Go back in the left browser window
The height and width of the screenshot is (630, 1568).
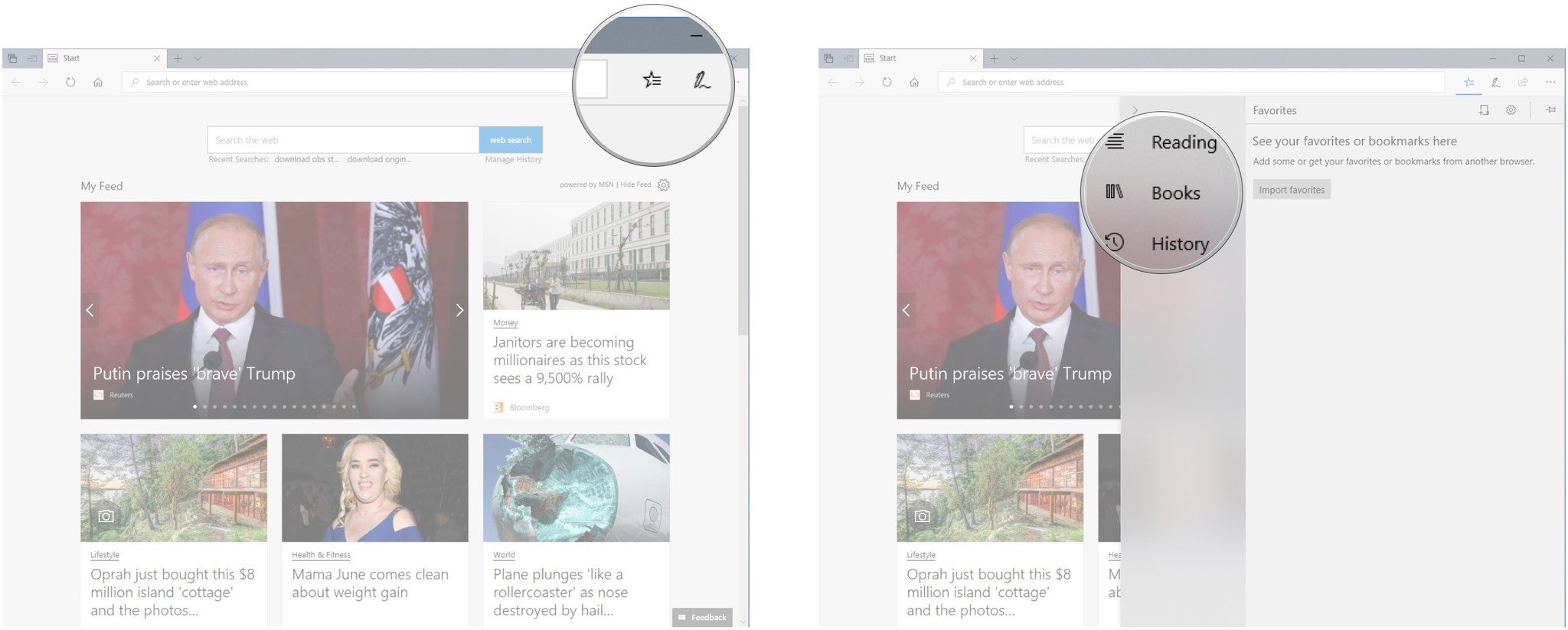[x=16, y=82]
